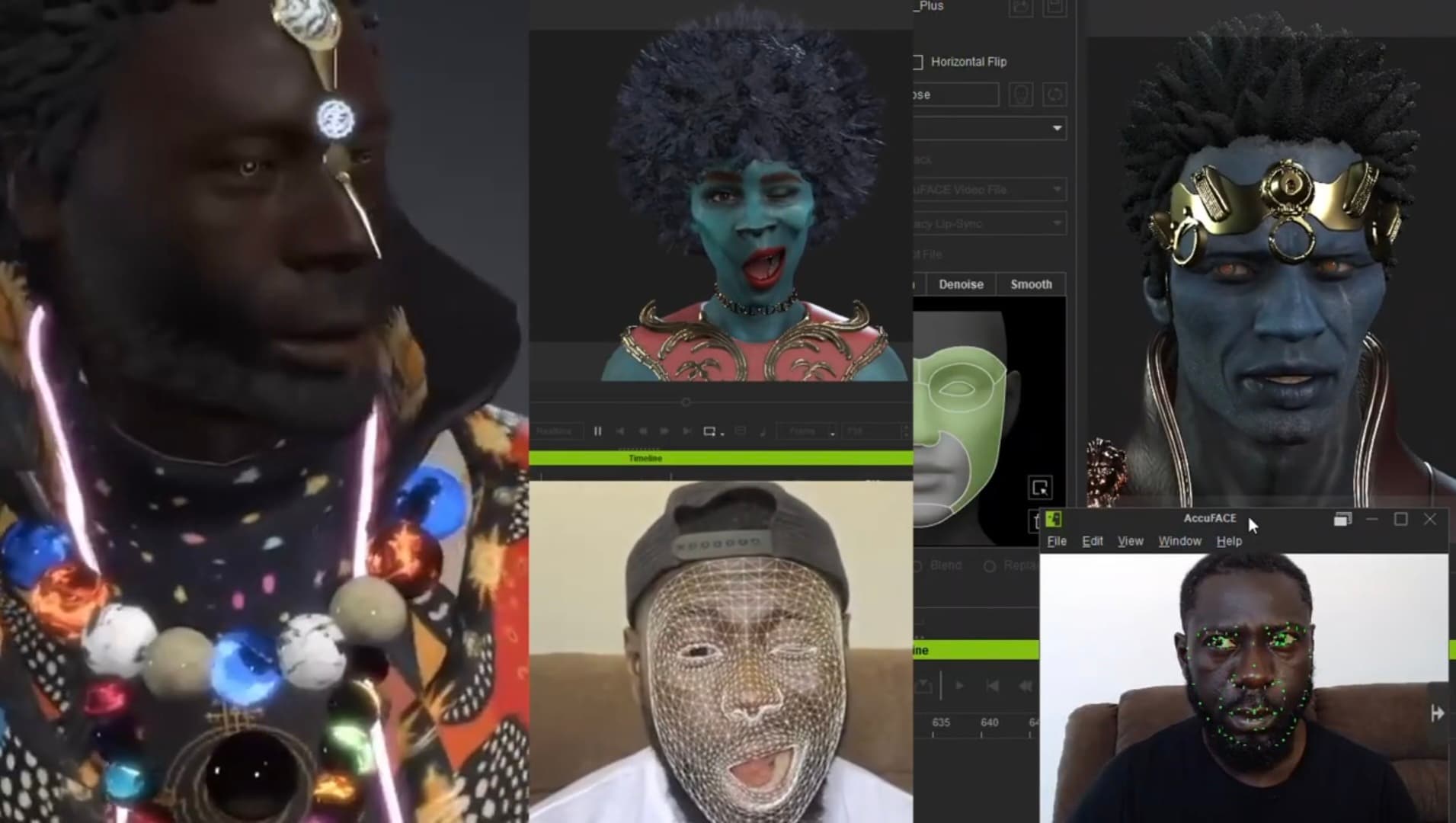Enable the Horizontal Flip checkbox
The width and height of the screenshot is (1456, 823).
point(918,62)
